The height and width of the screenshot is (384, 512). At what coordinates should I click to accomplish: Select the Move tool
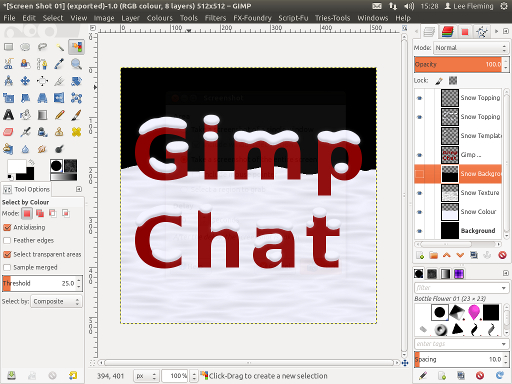click(x=25, y=81)
